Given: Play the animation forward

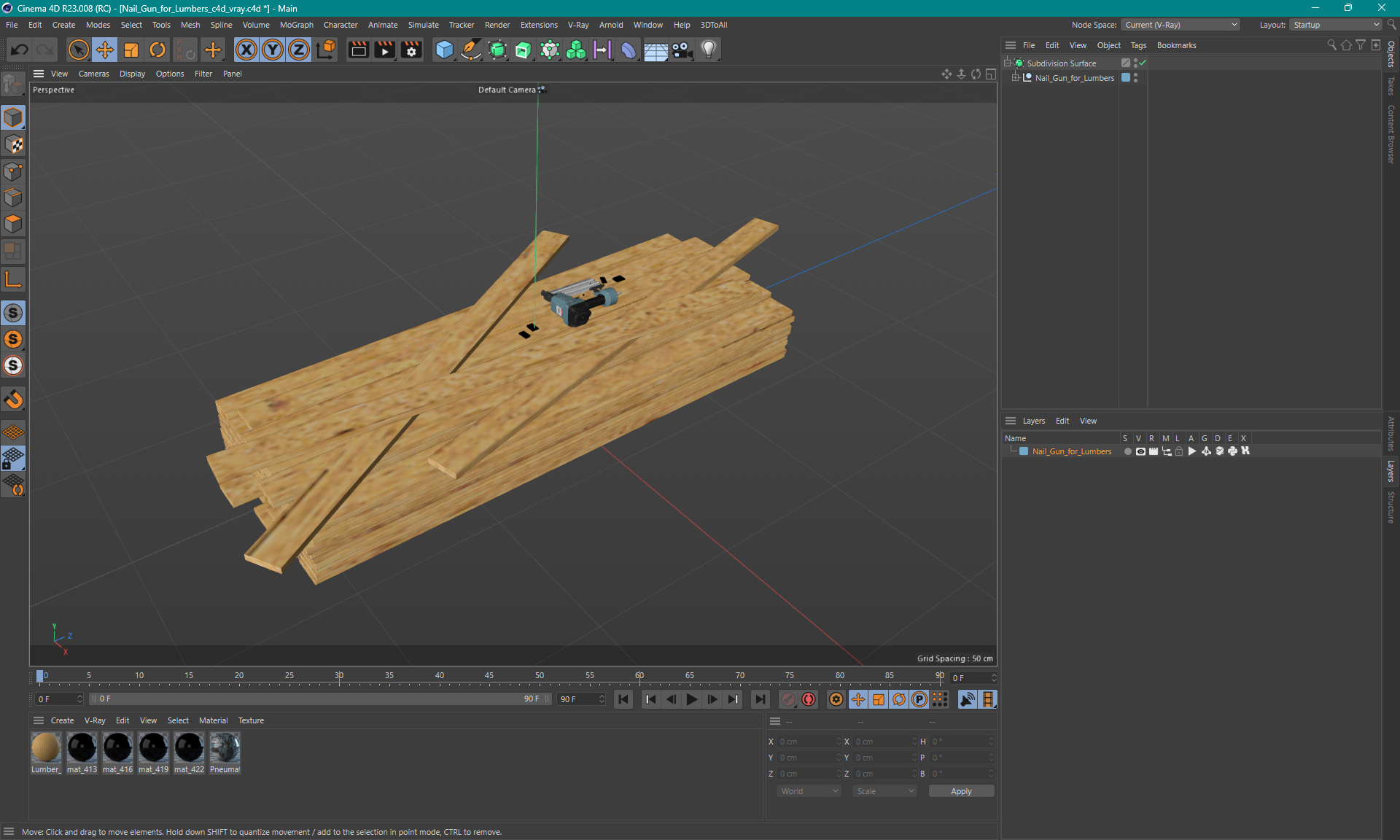Looking at the screenshot, I should [x=691, y=699].
